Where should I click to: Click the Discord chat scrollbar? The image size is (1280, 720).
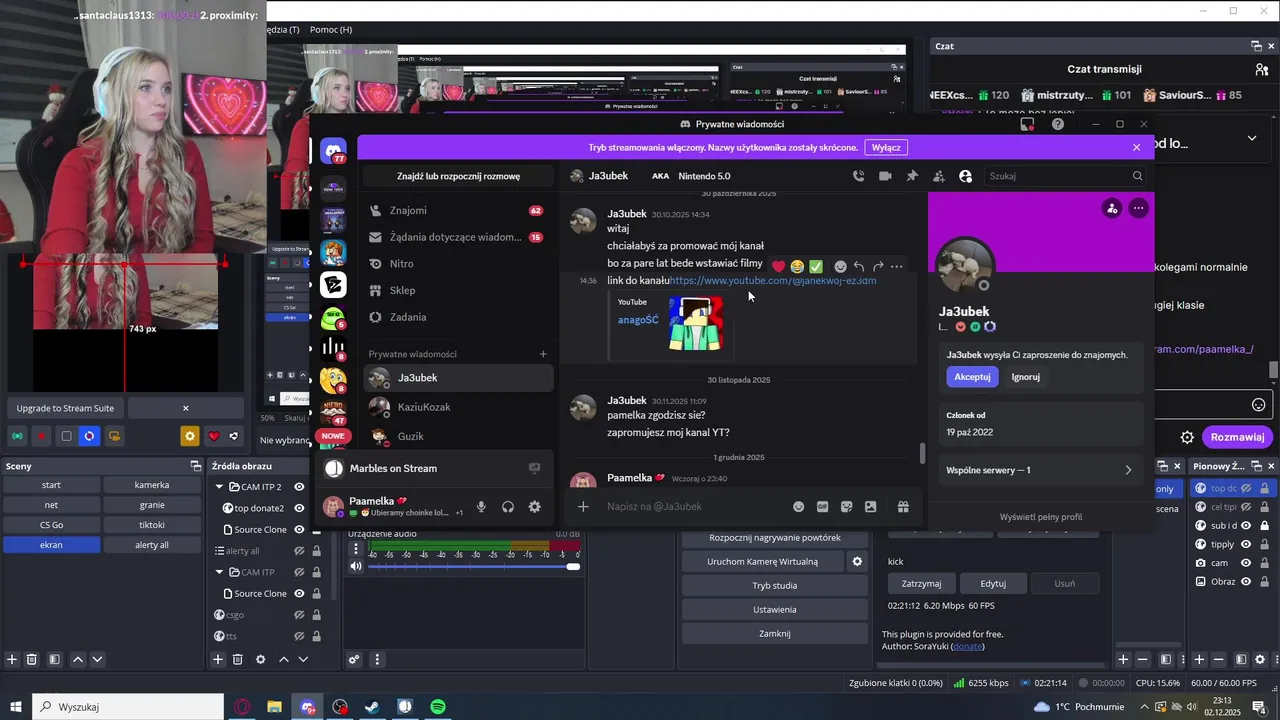(x=922, y=453)
